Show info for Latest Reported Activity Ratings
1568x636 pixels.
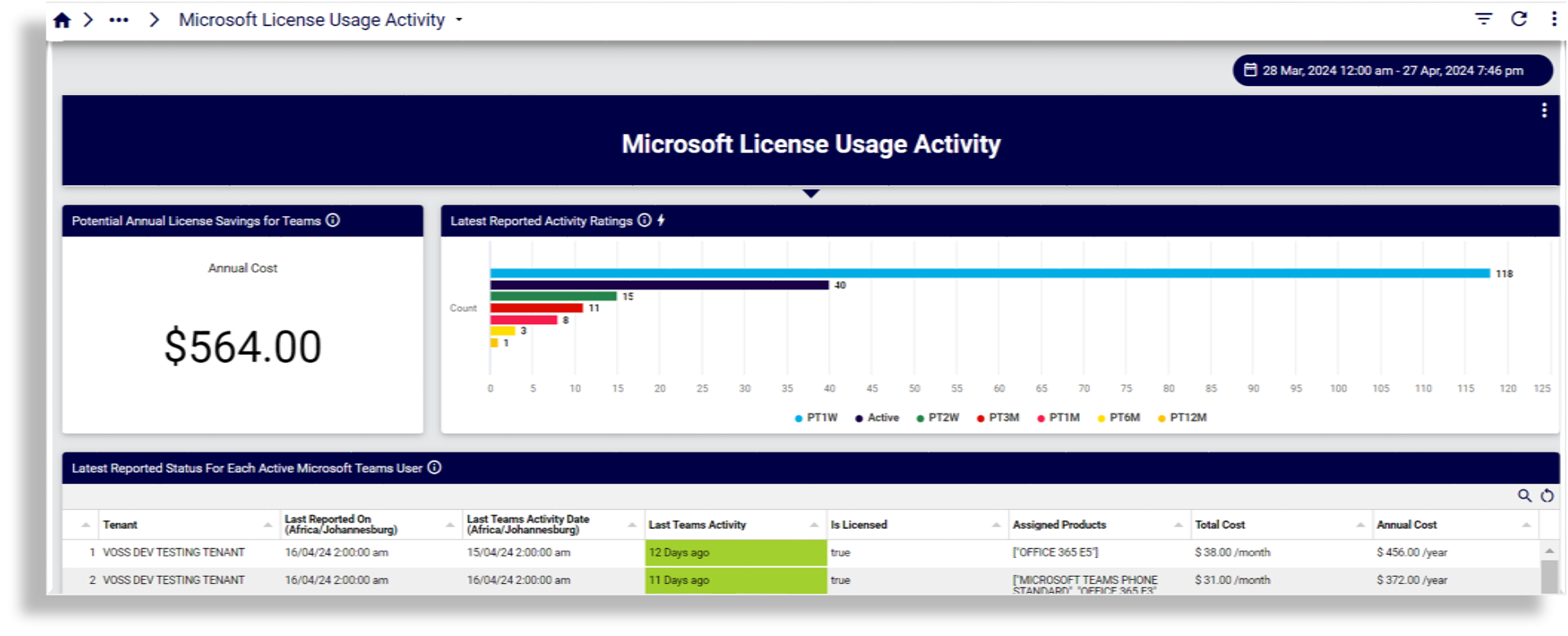click(x=644, y=220)
